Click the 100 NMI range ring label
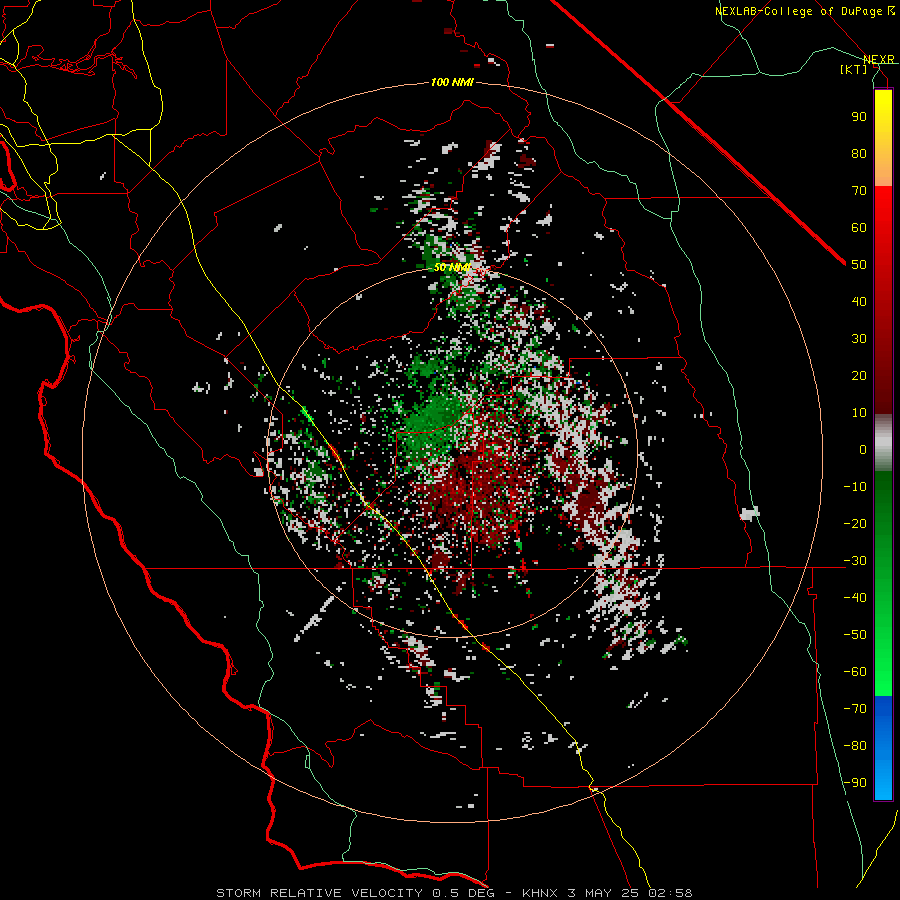Screen dimensions: 900x900 [452, 83]
